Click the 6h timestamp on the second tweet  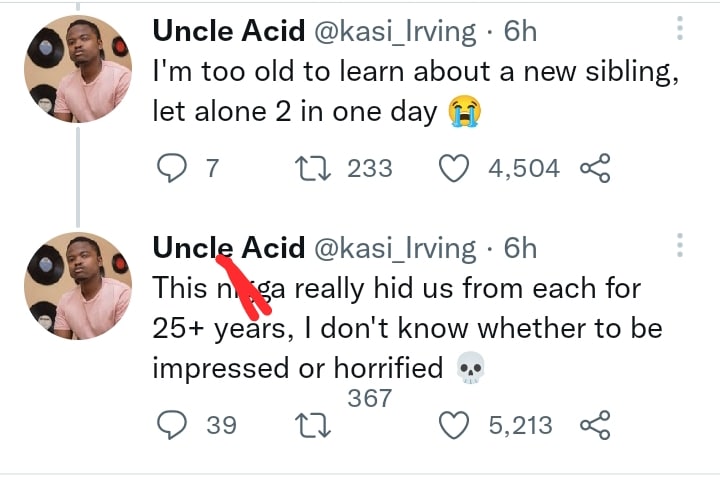click(x=520, y=248)
